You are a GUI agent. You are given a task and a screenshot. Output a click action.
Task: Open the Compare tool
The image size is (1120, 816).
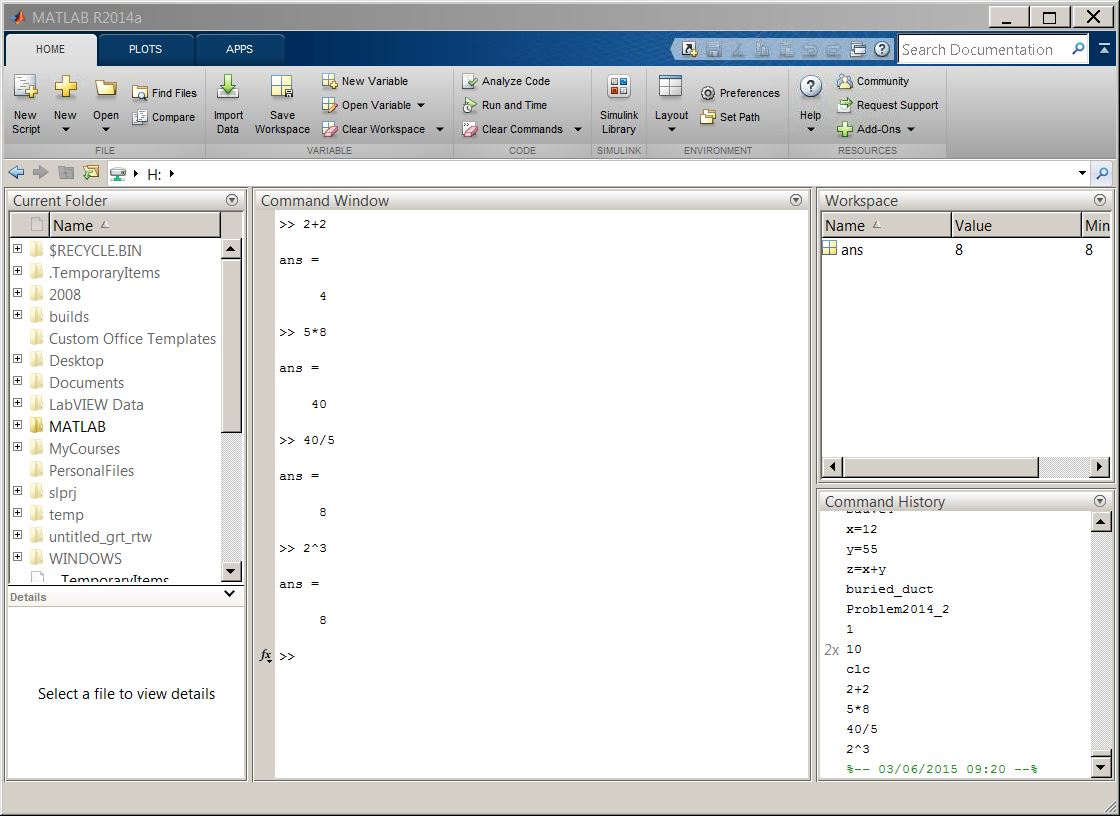[x=164, y=117]
